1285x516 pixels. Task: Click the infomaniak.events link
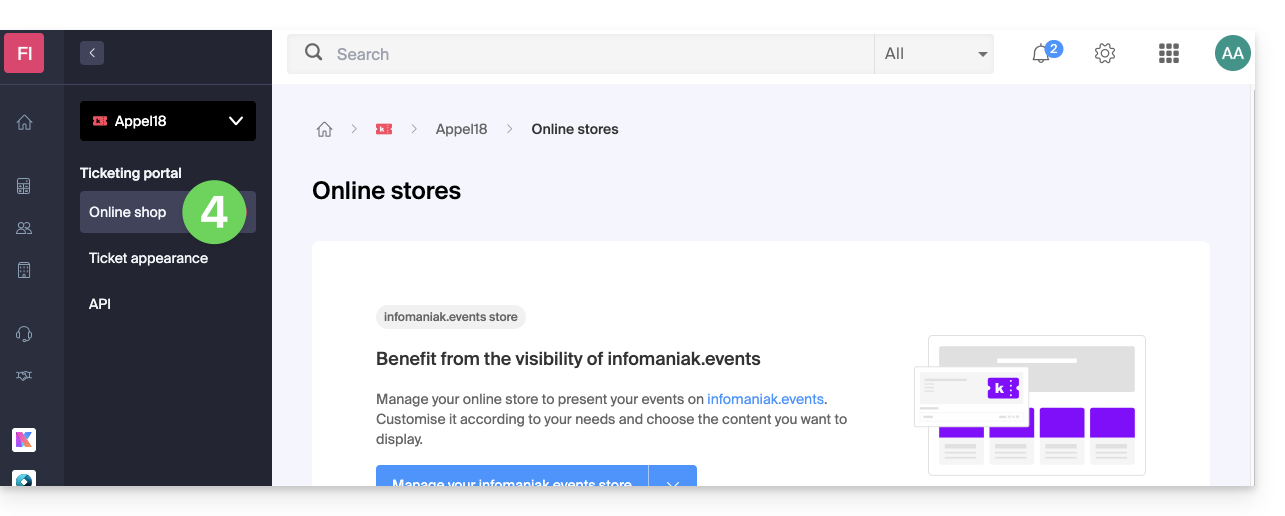[x=766, y=399]
